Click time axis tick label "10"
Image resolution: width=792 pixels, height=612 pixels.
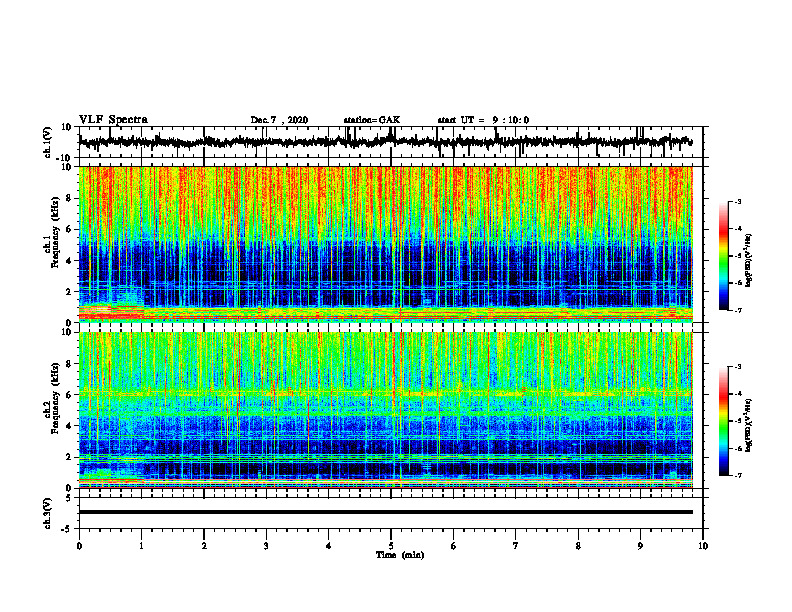[x=703, y=546]
